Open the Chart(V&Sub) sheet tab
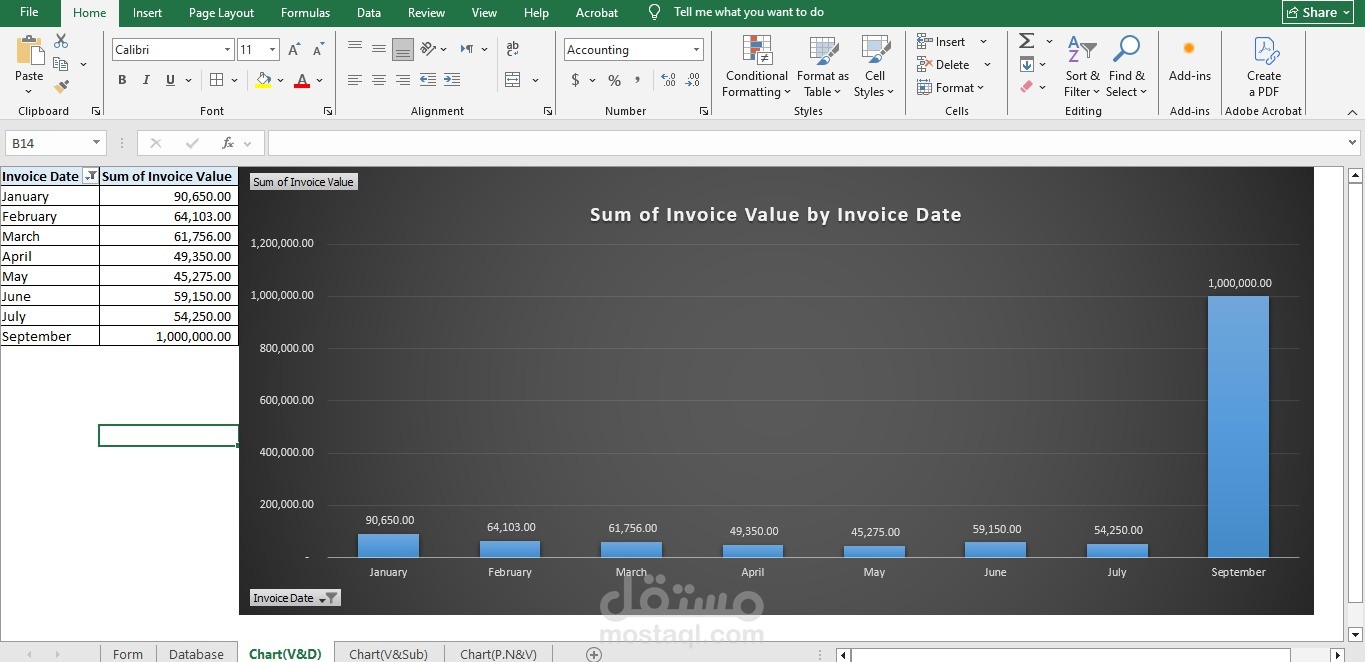 [x=388, y=654]
